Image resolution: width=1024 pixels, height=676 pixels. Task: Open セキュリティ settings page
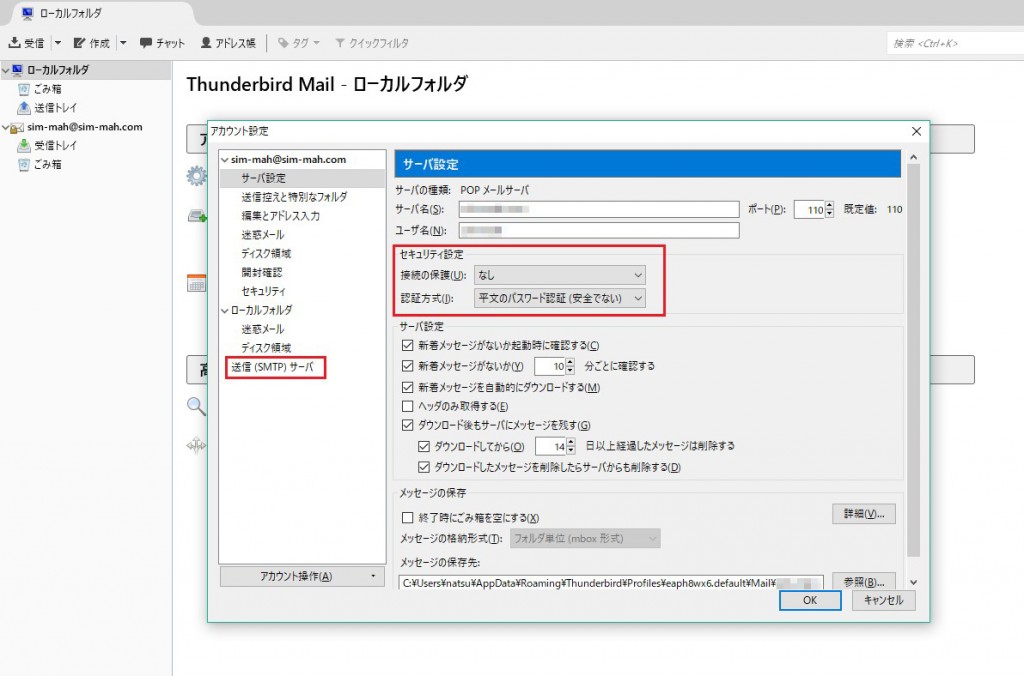[x=263, y=291]
